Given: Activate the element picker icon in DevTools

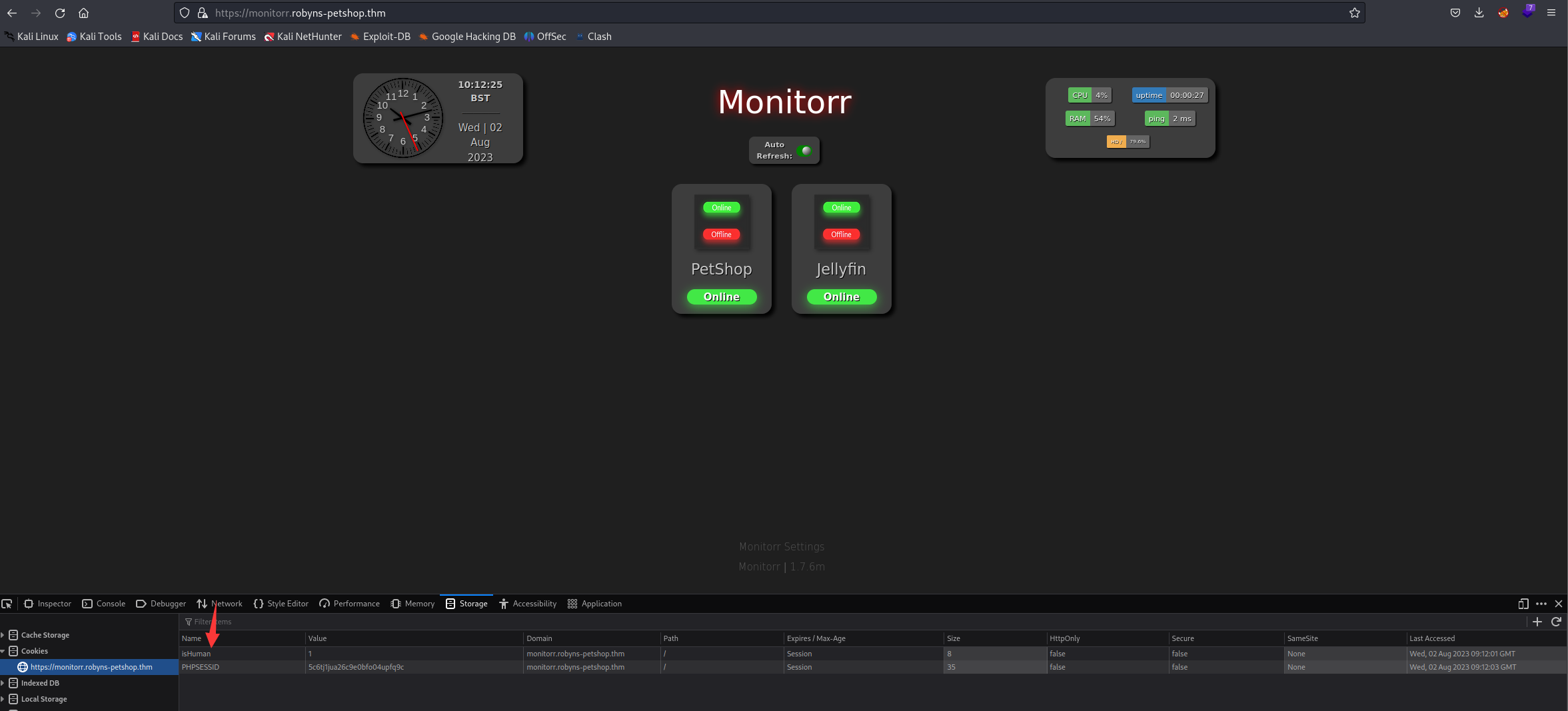Looking at the screenshot, I should (x=7, y=604).
